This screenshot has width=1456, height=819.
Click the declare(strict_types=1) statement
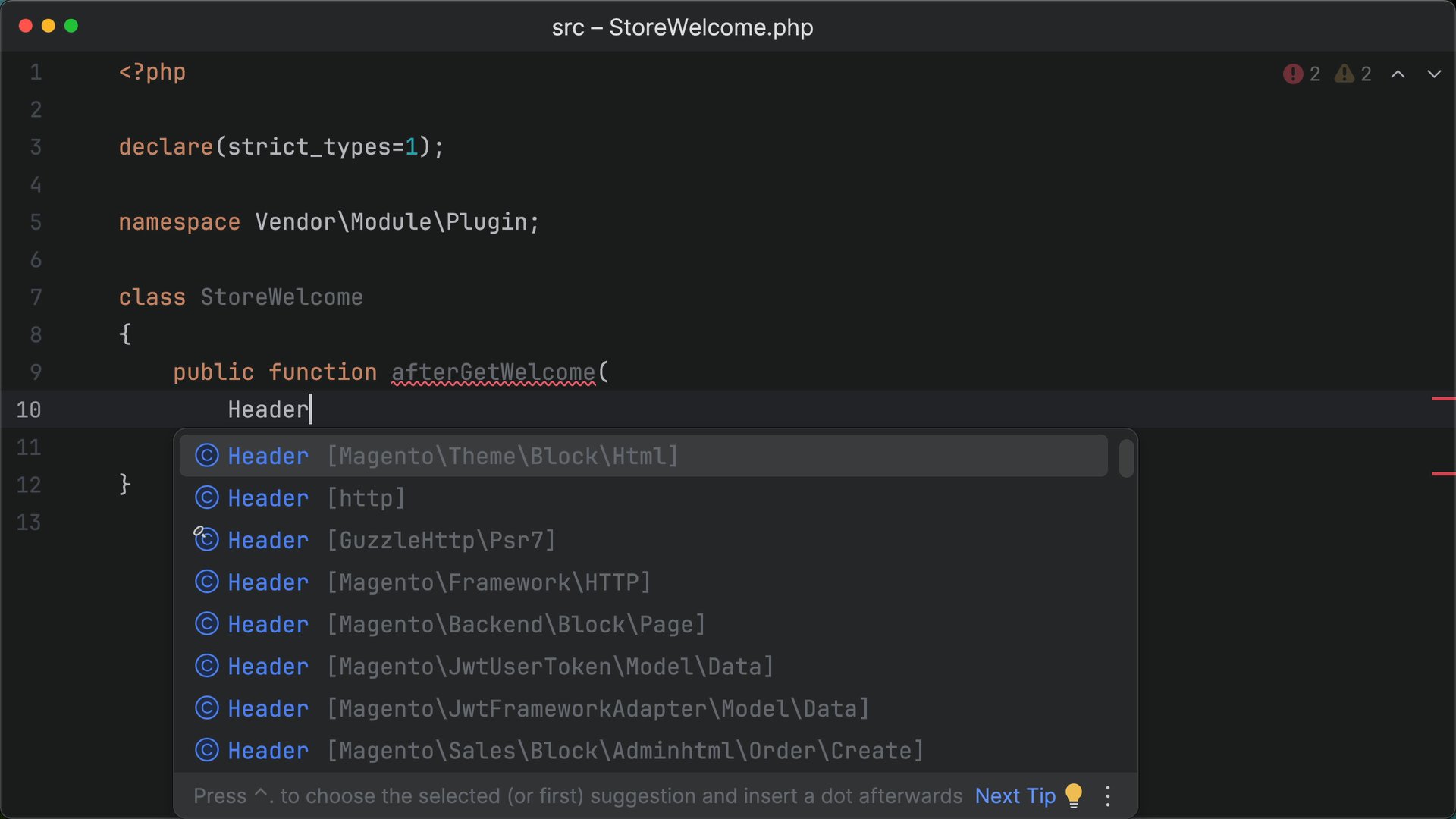pos(281,146)
